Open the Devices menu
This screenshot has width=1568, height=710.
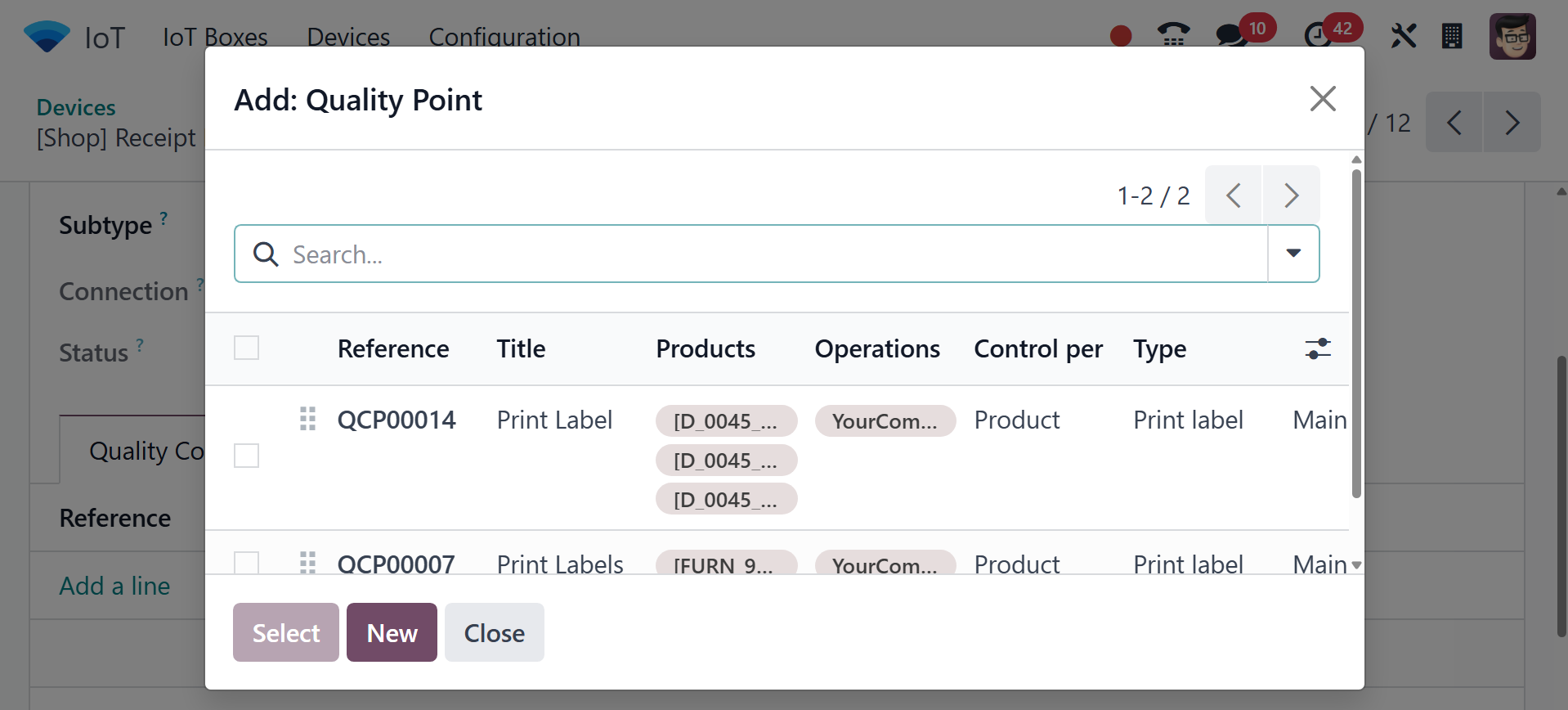(x=348, y=37)
